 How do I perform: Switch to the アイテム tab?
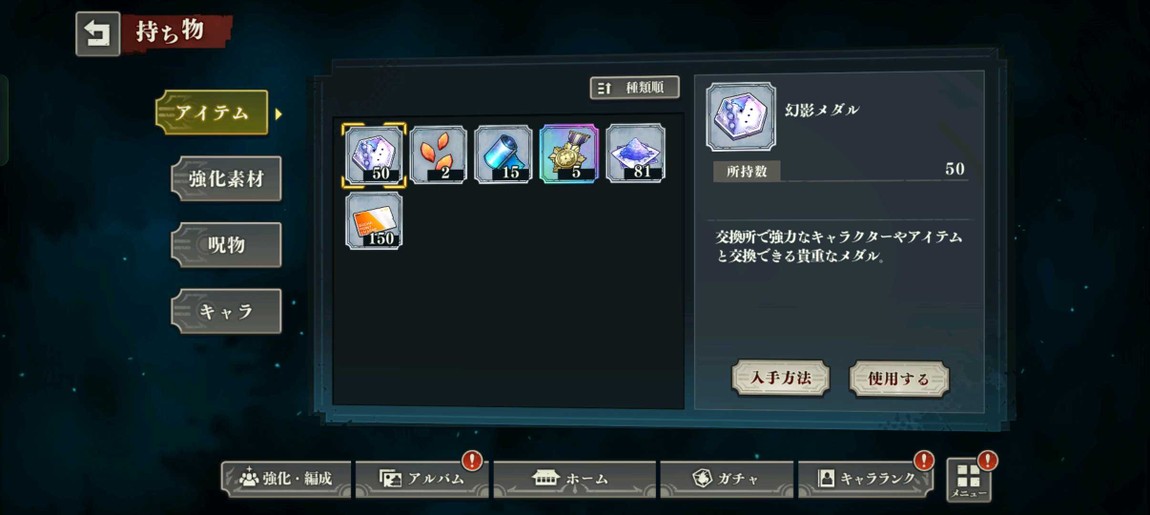212,112
